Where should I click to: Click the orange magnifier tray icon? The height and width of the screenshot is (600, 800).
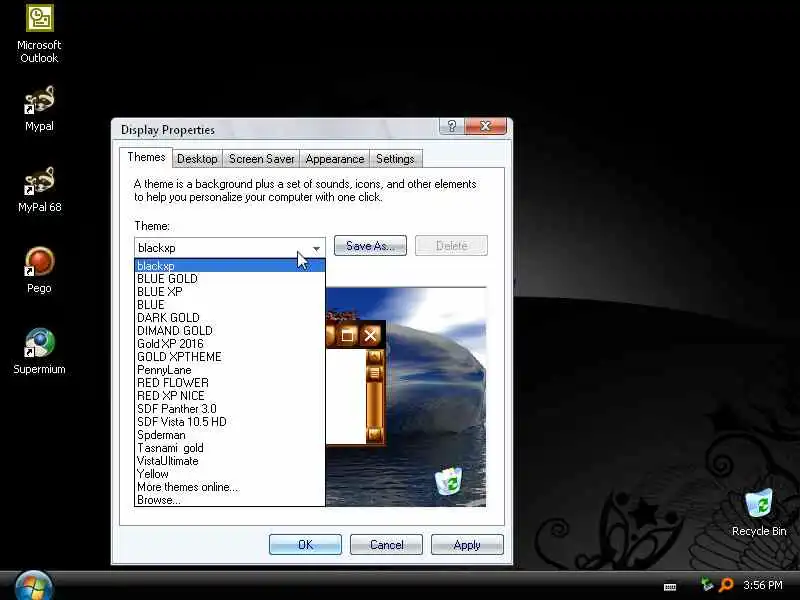pos(726,585)
